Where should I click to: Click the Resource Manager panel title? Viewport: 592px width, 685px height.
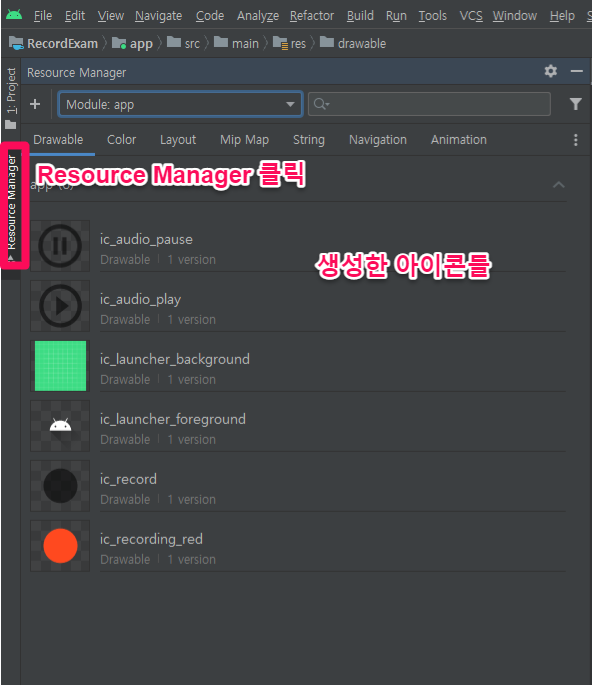(76, 72)
